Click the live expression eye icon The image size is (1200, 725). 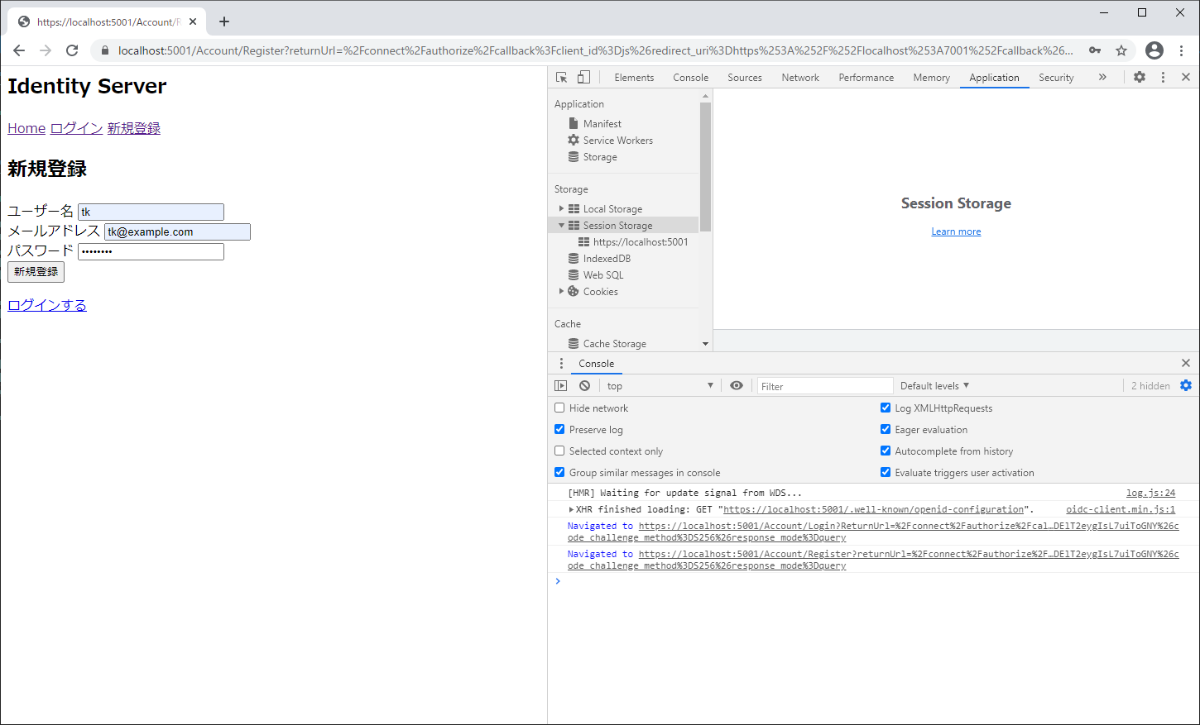737,386
